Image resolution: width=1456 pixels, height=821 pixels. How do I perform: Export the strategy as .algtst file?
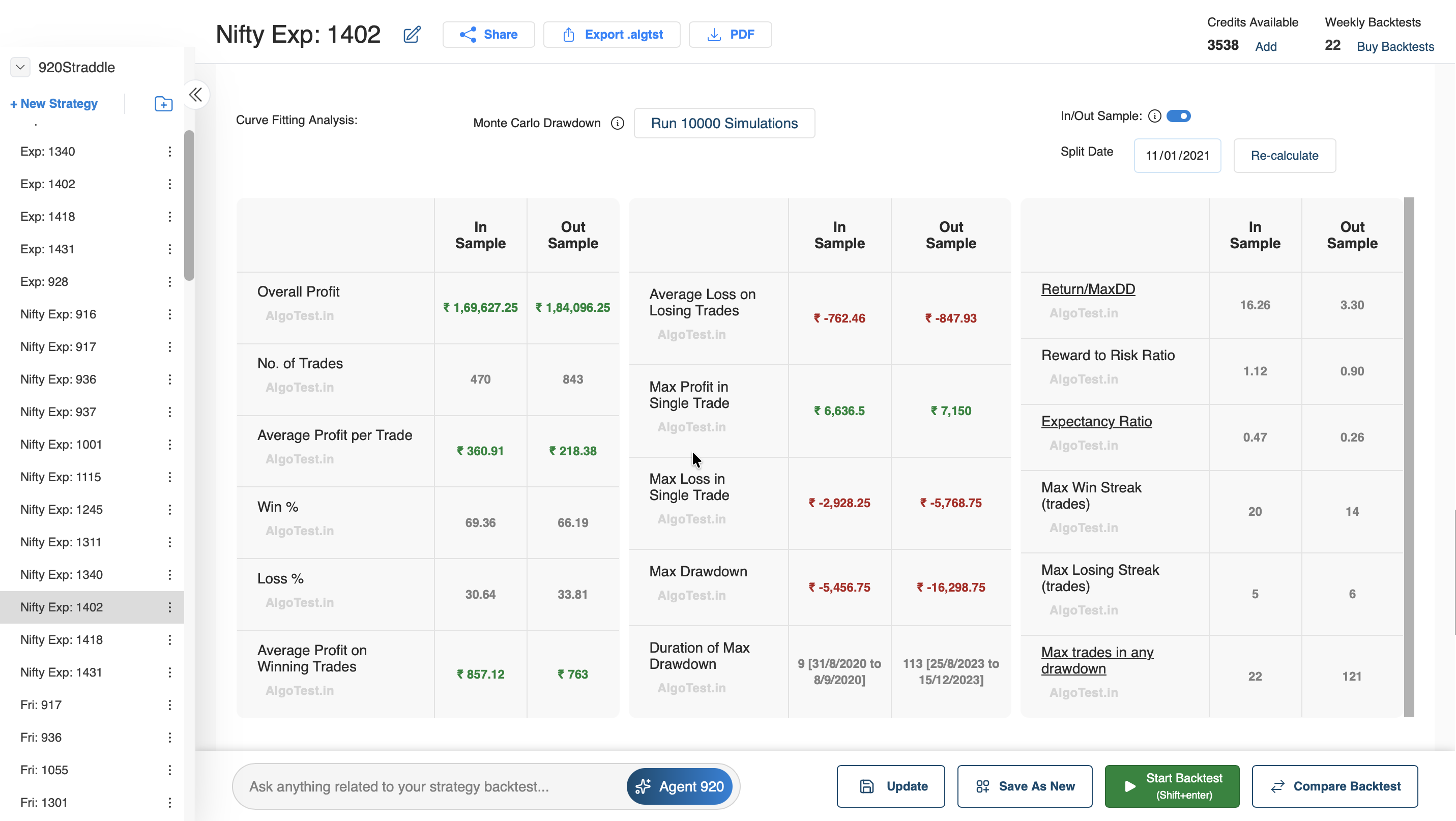(611, 35)
